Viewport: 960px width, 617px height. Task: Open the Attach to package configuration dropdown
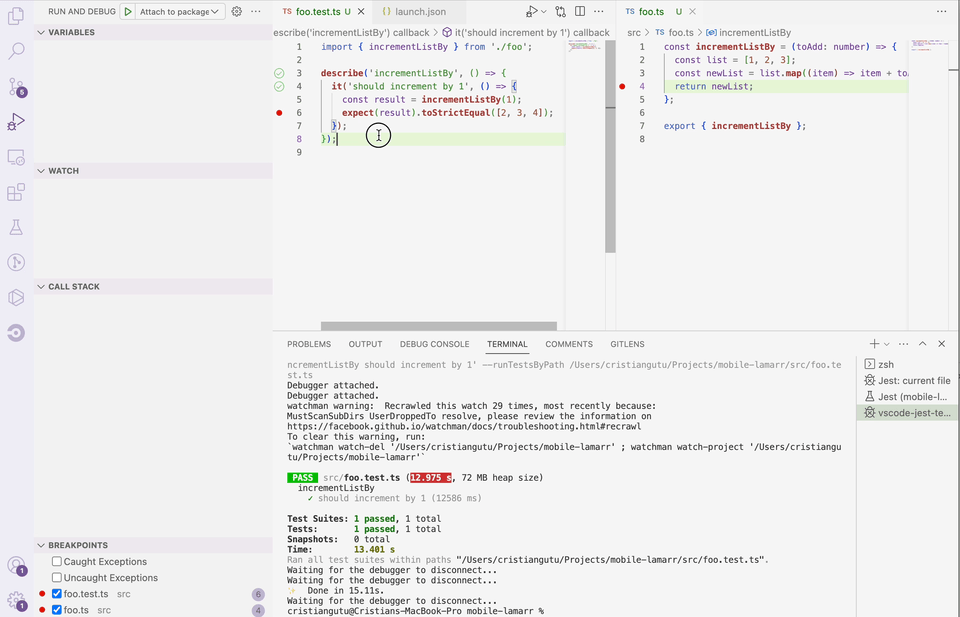click(180, 12)
